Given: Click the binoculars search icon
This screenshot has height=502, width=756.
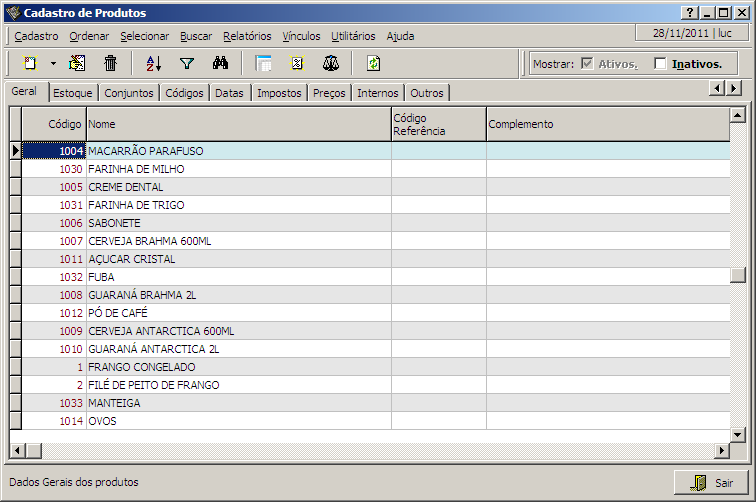Looking at the screenshot, I should 221,63.
